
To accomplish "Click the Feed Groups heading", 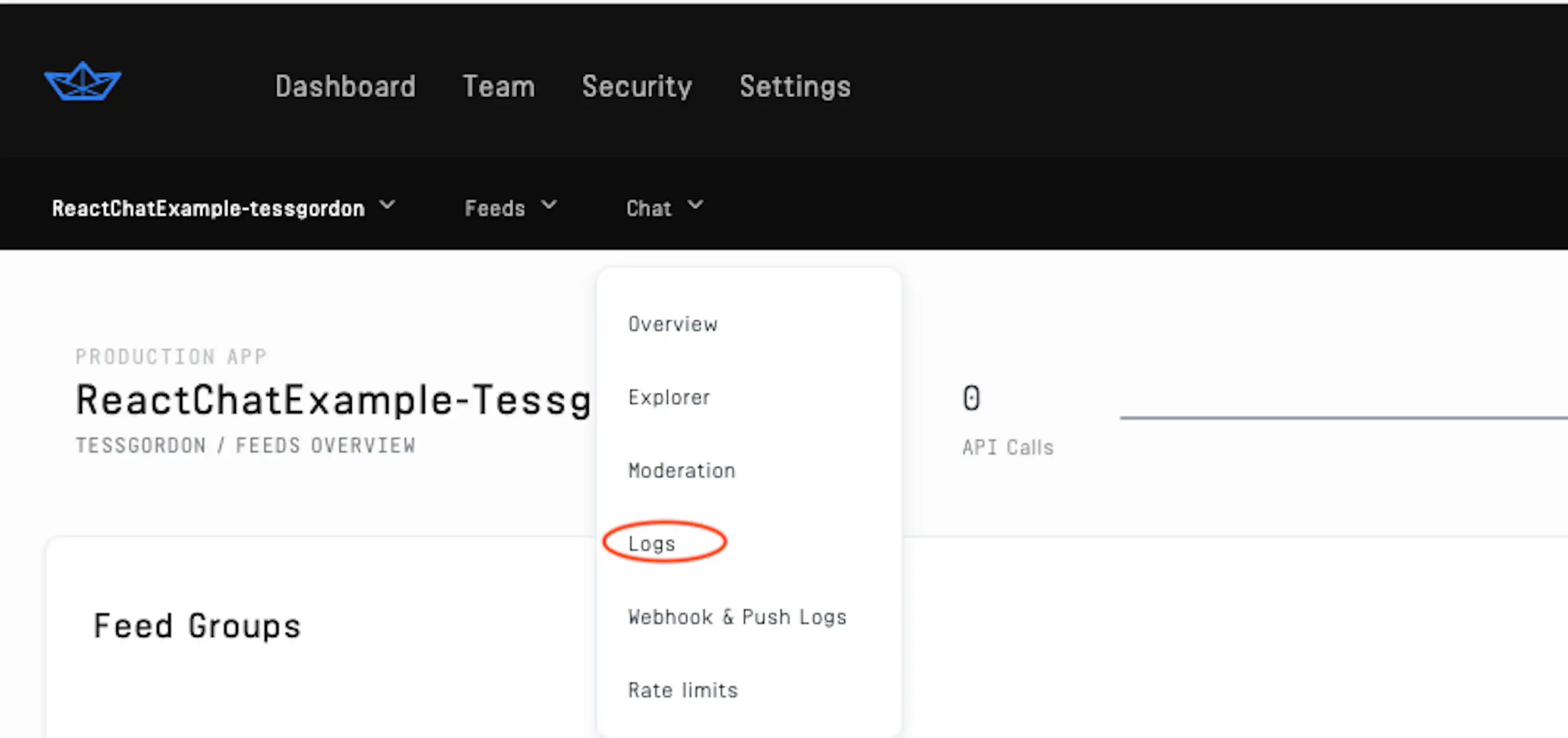I will click(197, 625).
